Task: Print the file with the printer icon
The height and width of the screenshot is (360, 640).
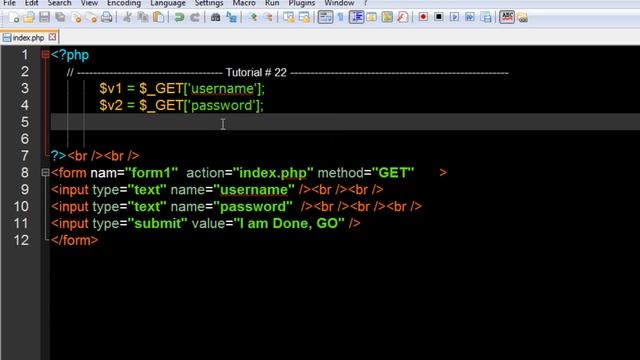Action: 107,18
